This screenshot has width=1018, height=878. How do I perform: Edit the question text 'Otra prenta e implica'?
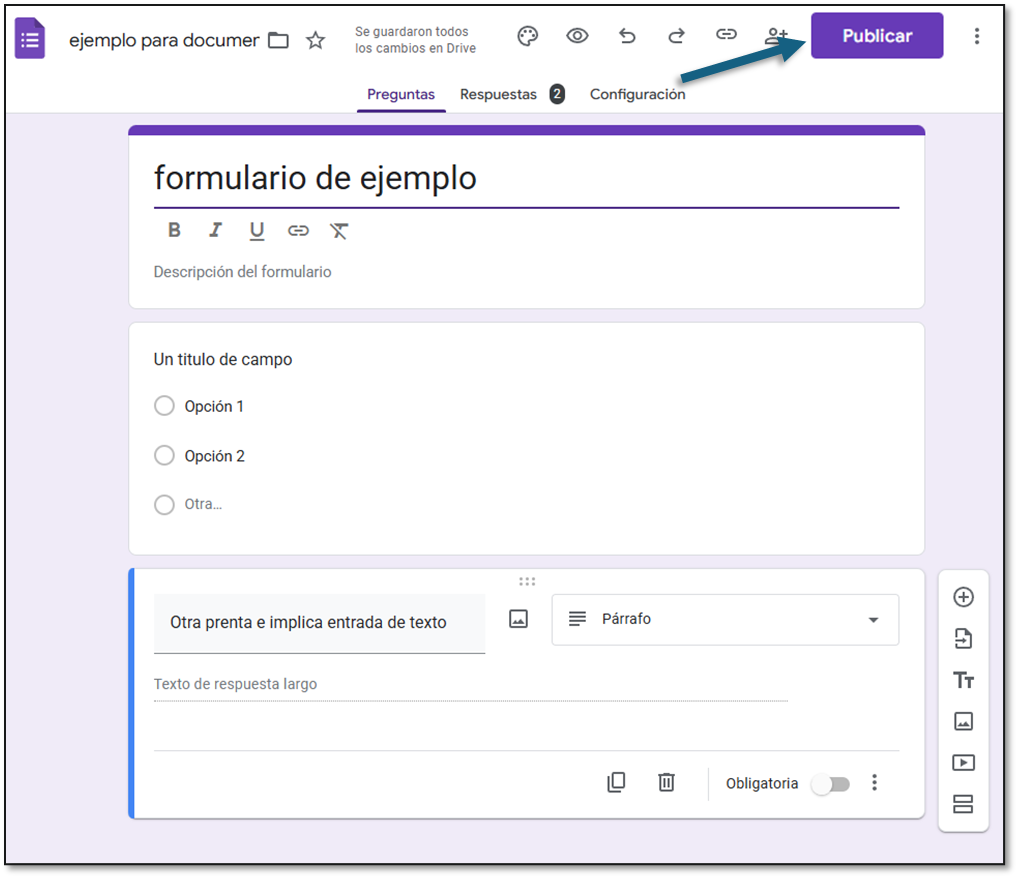(319, 623)
